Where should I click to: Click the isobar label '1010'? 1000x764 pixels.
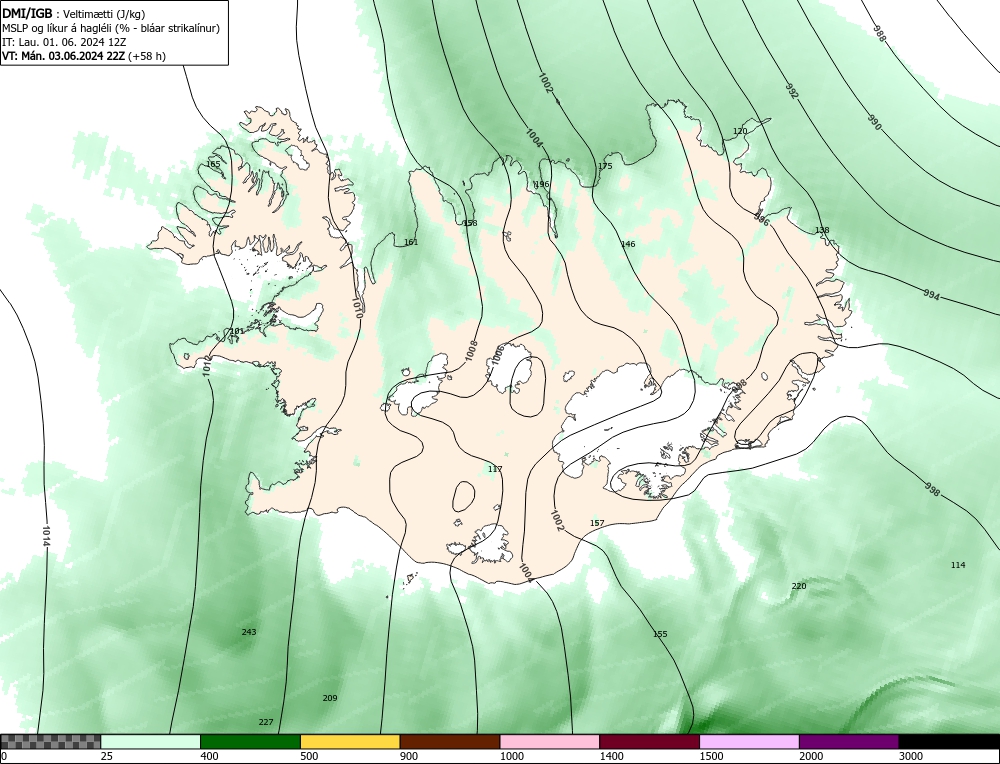[x=357, y=308]
